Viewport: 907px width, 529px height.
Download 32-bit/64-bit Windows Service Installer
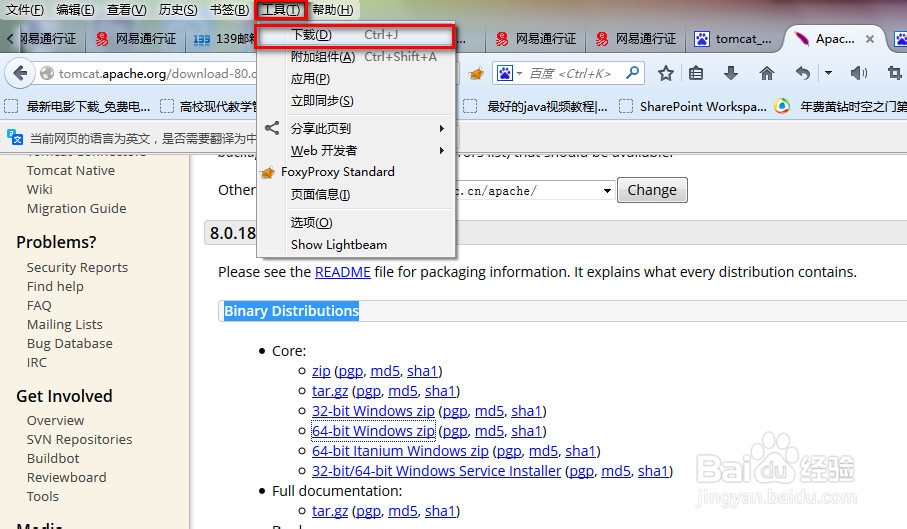[436, 471]
